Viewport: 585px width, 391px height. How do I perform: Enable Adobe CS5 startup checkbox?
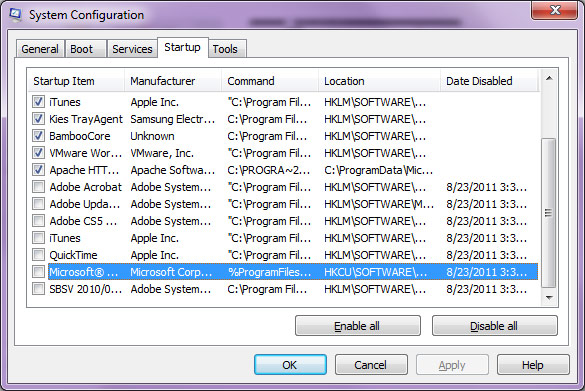point(38,221)
